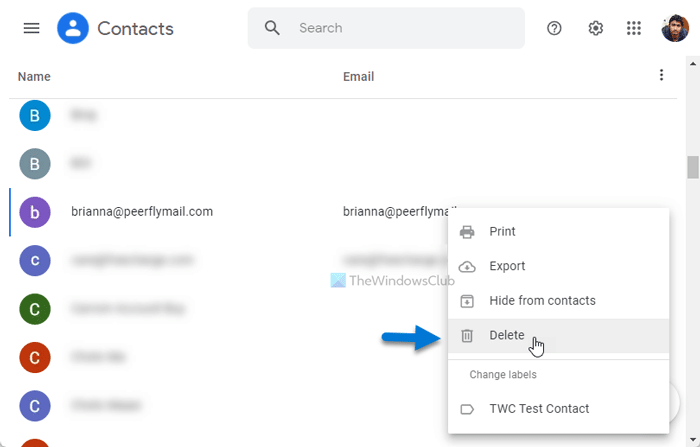Open the account profile picture
Image resolution: width=700 pixels, height=447 pixels.
click(x=674, y=28)
